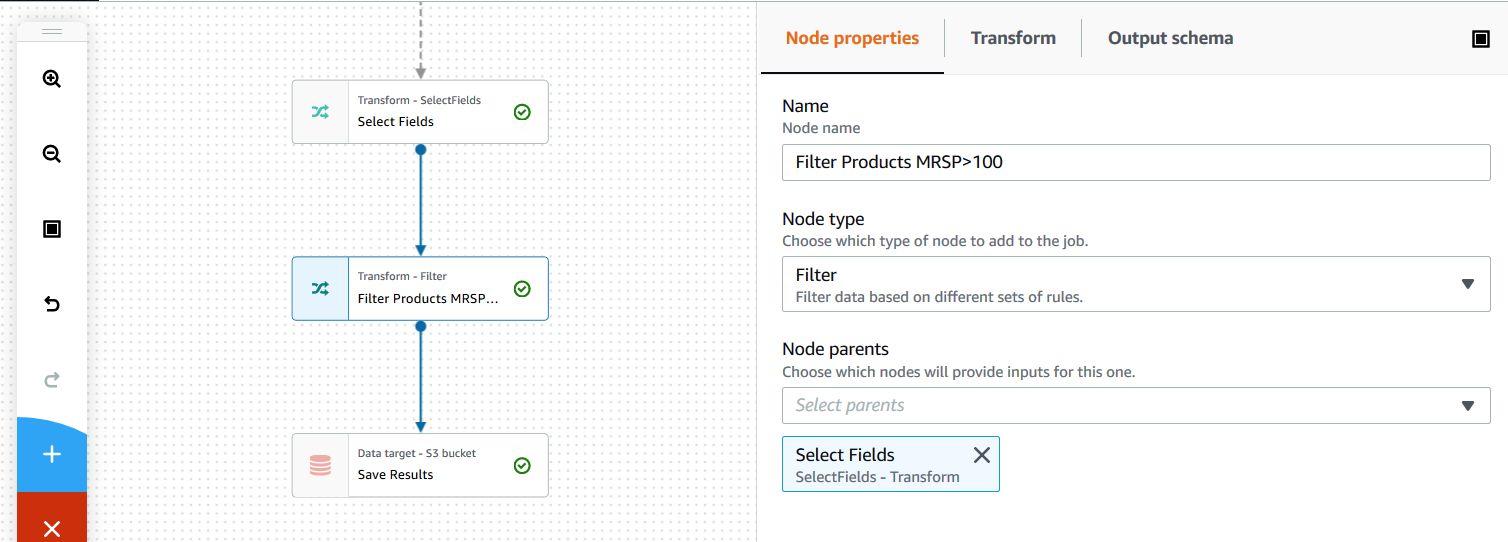Click the zoom in magnifier icon
Viewport: 1508px width, 542px height.
pyautogui.click(x=52, y=79)
